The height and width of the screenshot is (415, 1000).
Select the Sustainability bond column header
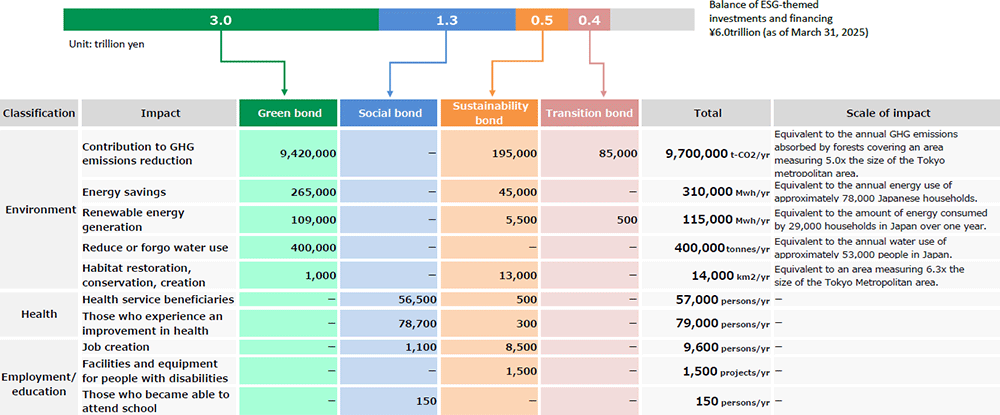click(x=490, y=113)
